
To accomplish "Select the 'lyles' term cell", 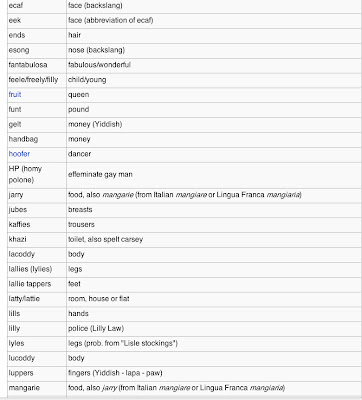I will (x=37, y=344).
